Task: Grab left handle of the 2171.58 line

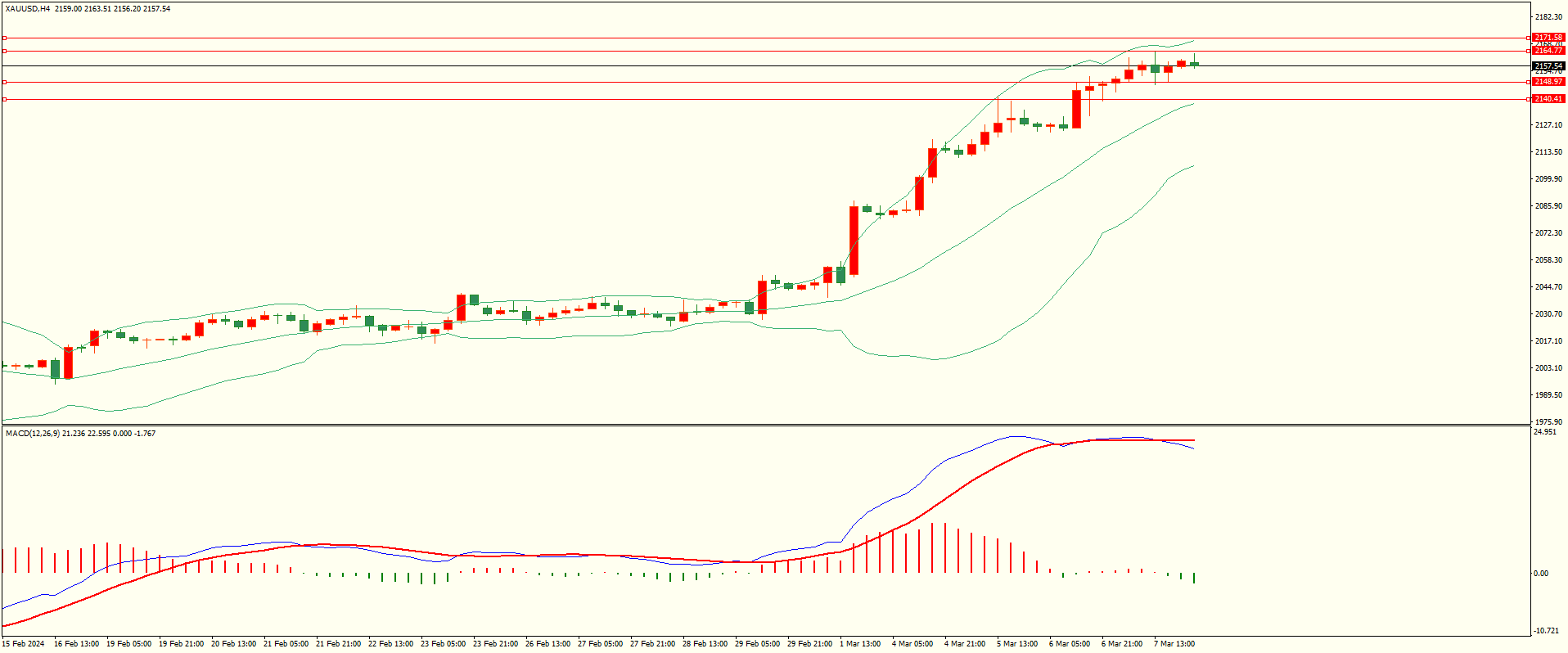Action: [4, 38]
